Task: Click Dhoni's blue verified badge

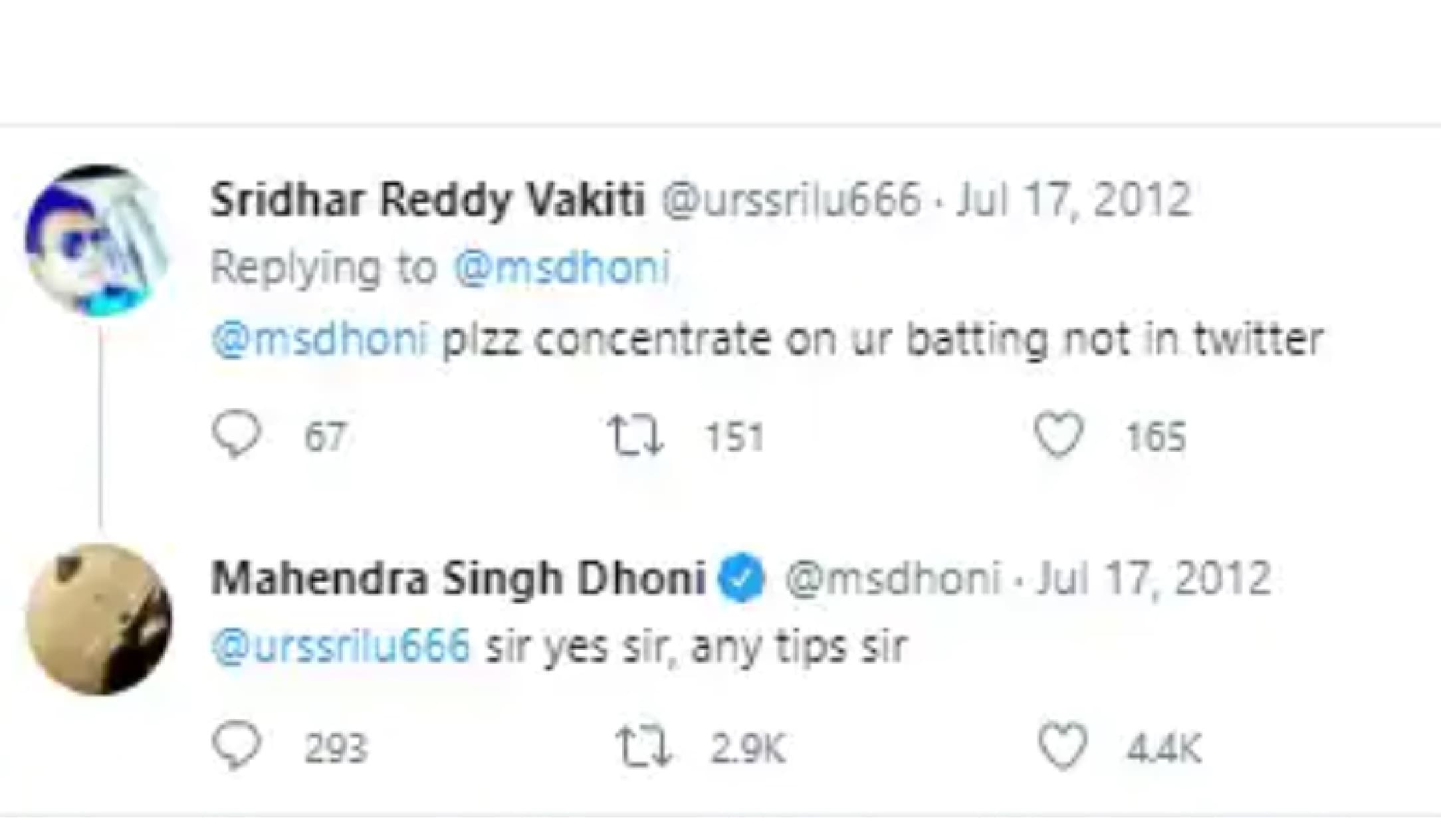Action: point(742,579)
